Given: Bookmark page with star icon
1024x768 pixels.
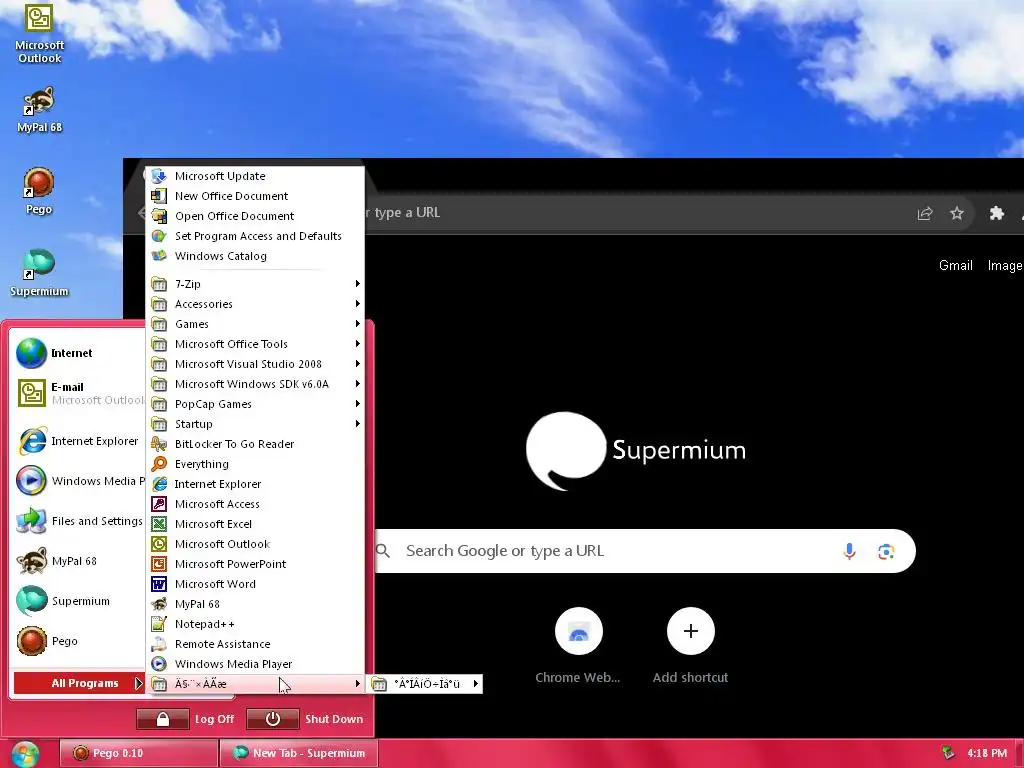Looking at the screenshot, I should click(957, 213).
